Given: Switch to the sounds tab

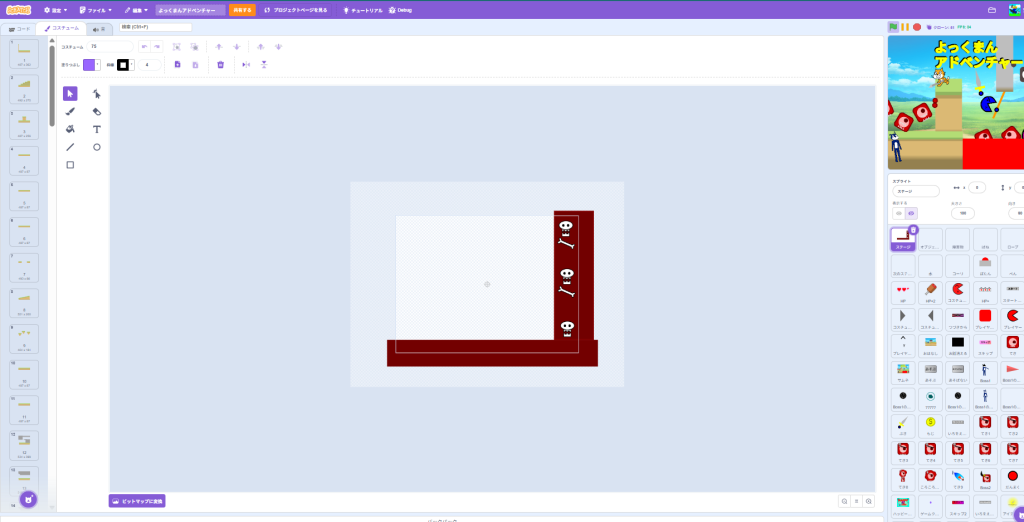Looking at the screenshot, I should coord(99,29).
